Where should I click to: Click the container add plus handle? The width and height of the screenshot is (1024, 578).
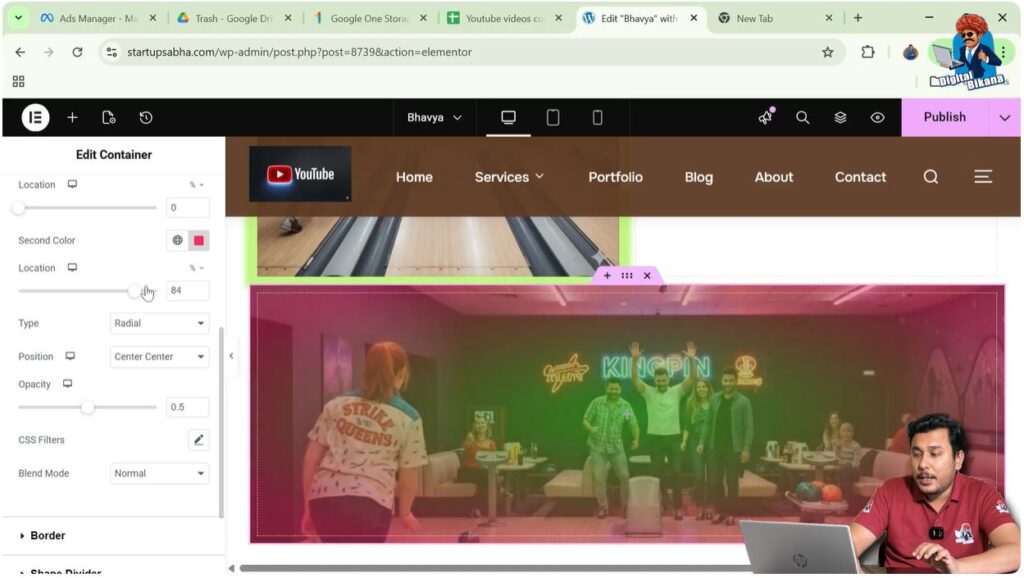click(607, 276)
